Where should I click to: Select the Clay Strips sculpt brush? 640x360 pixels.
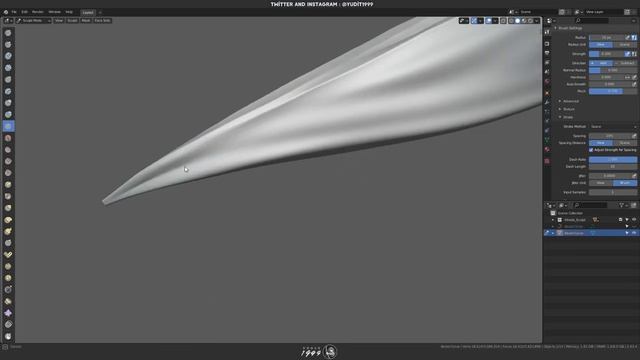click(x=8, y=68)
